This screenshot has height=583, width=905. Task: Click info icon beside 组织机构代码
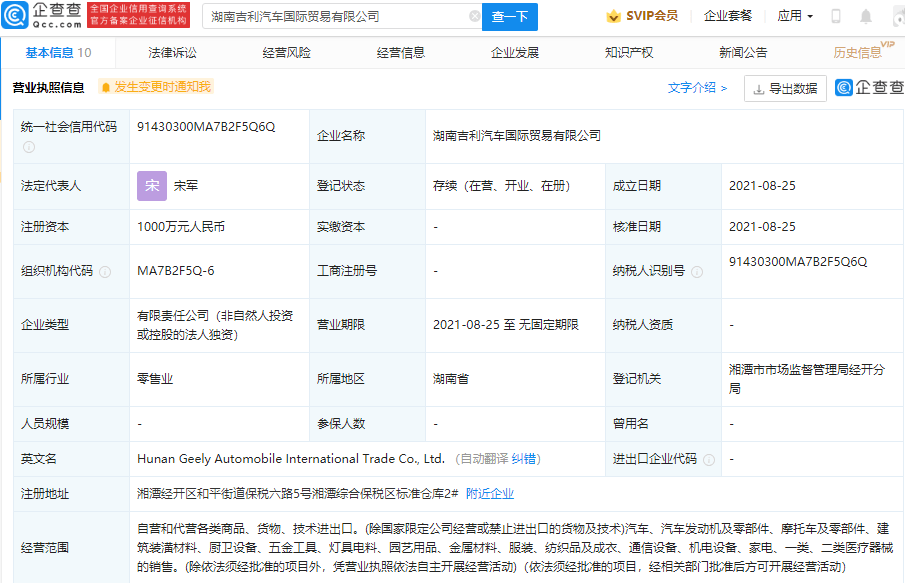(x=105, y=271)
